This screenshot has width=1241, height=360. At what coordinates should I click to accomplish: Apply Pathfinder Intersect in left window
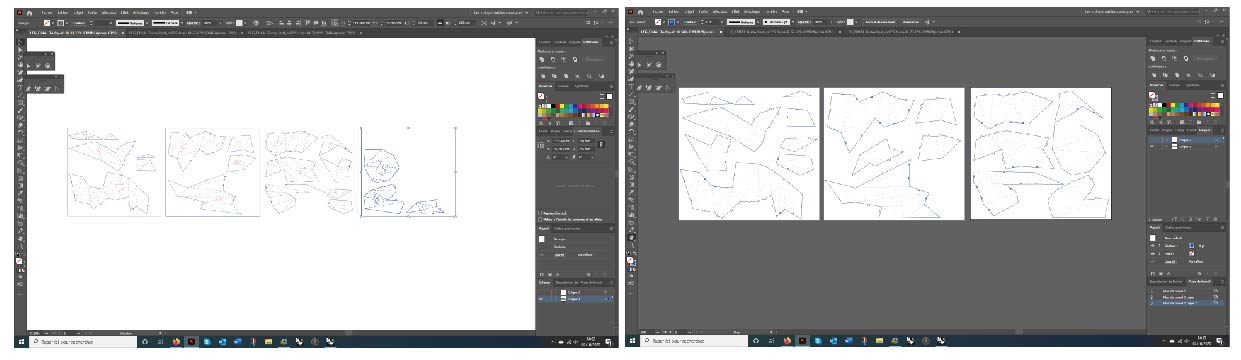click(x=564, y=60)
